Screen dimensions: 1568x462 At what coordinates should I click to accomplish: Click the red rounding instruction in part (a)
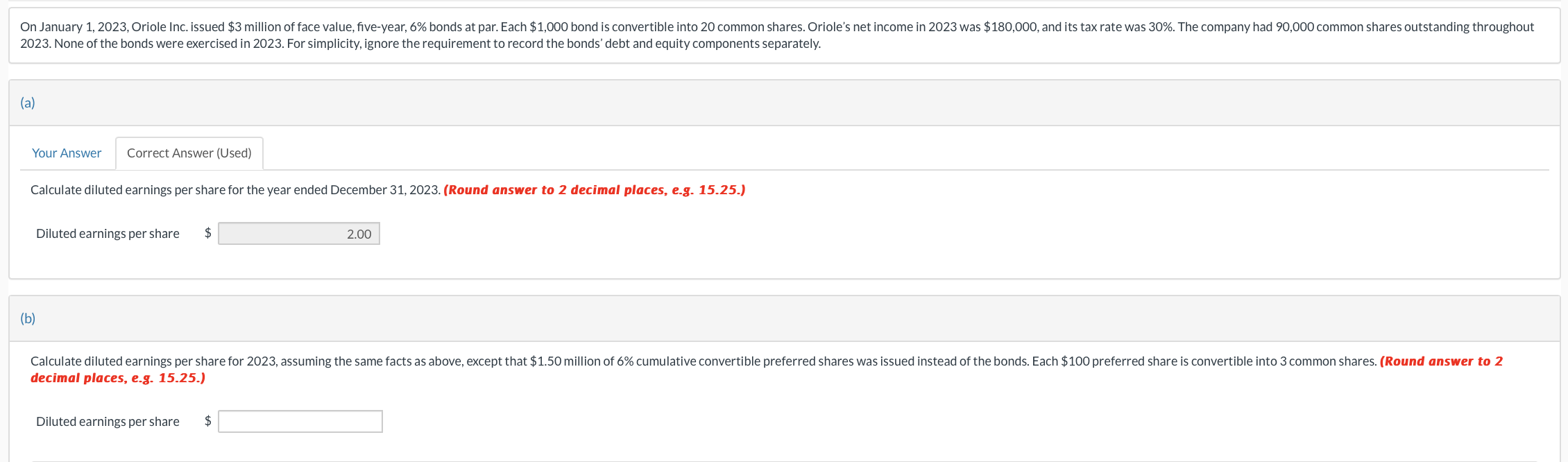click(595, 189)
